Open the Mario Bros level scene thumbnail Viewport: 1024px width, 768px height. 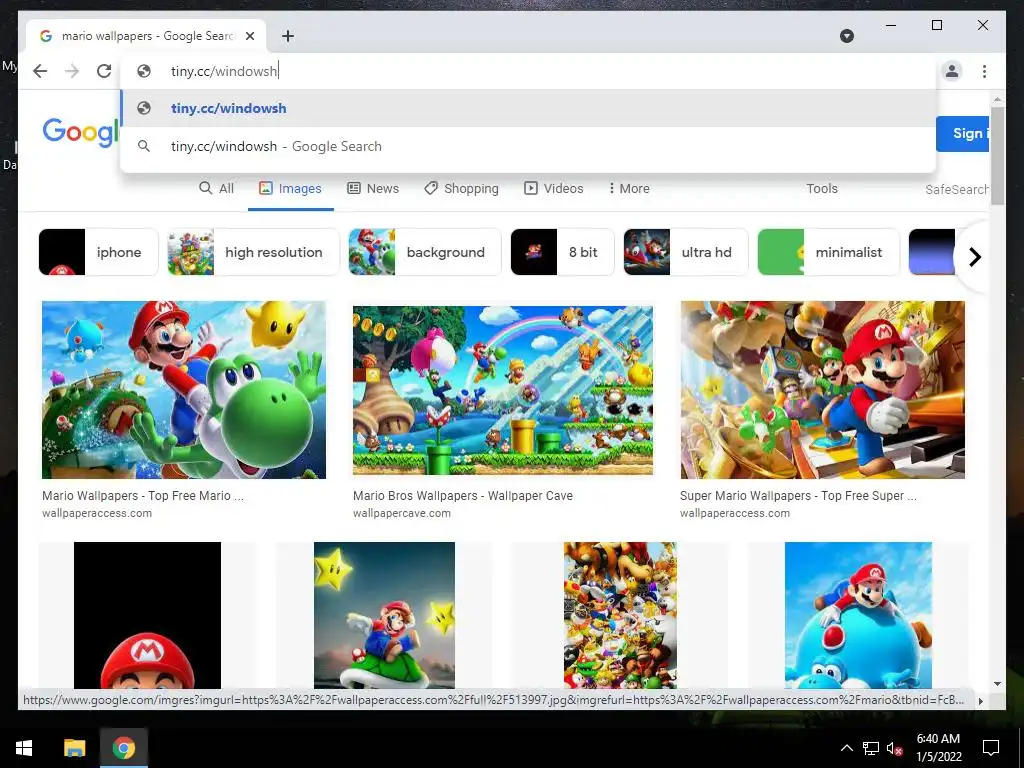coord(503,390)
